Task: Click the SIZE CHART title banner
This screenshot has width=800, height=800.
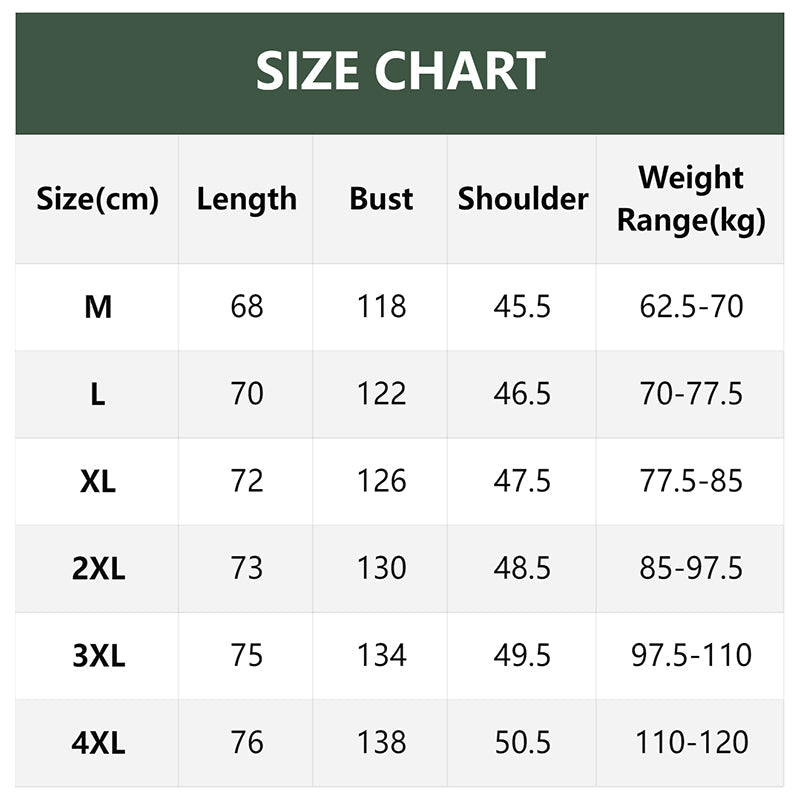Action: tap(400, 72)
